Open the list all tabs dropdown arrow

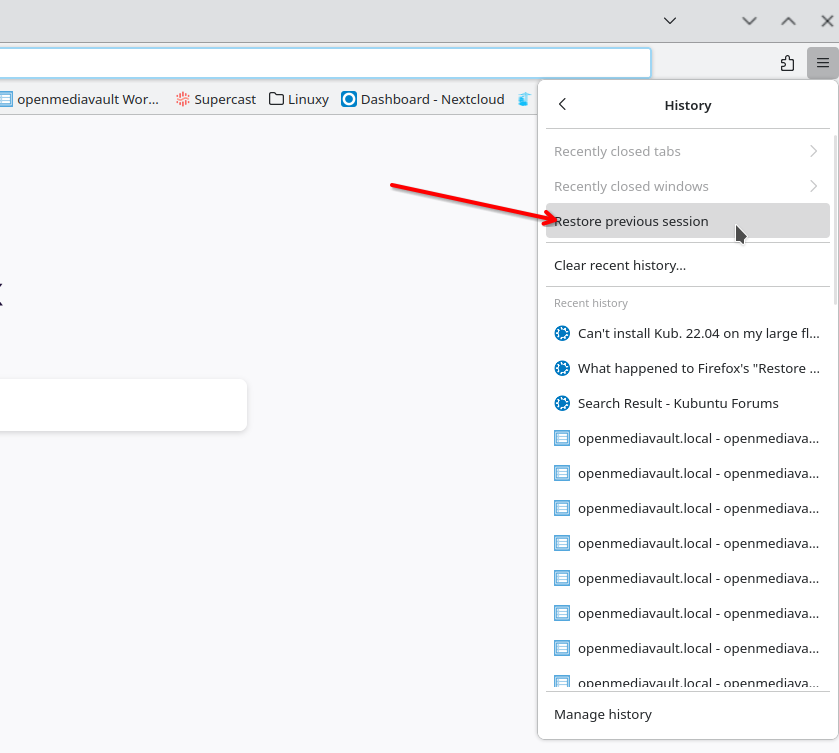coord(670,20)
